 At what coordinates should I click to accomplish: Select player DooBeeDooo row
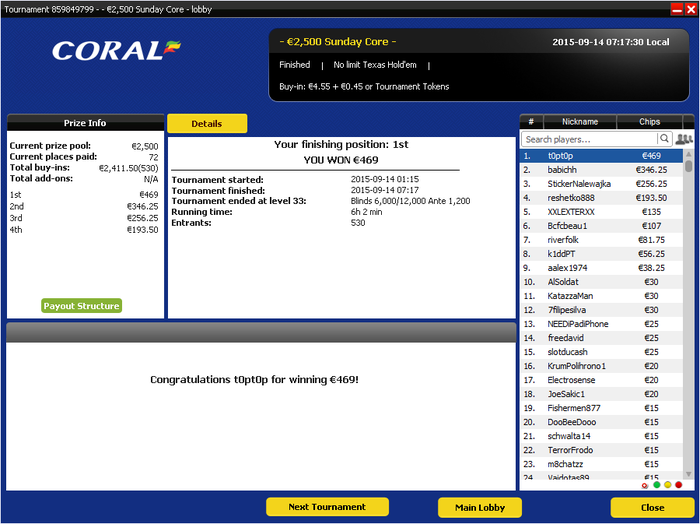(601, 422)
